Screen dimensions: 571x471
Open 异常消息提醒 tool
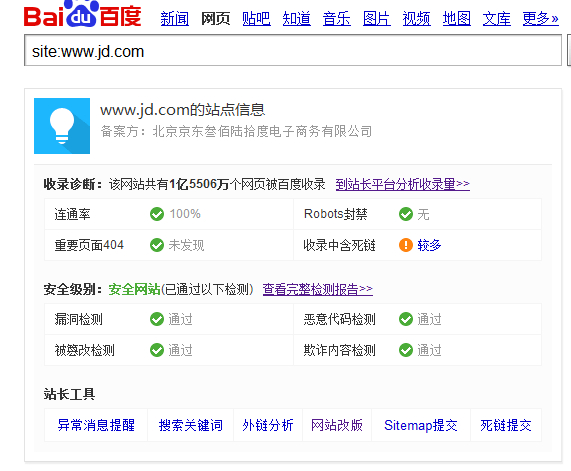(96, 425)
